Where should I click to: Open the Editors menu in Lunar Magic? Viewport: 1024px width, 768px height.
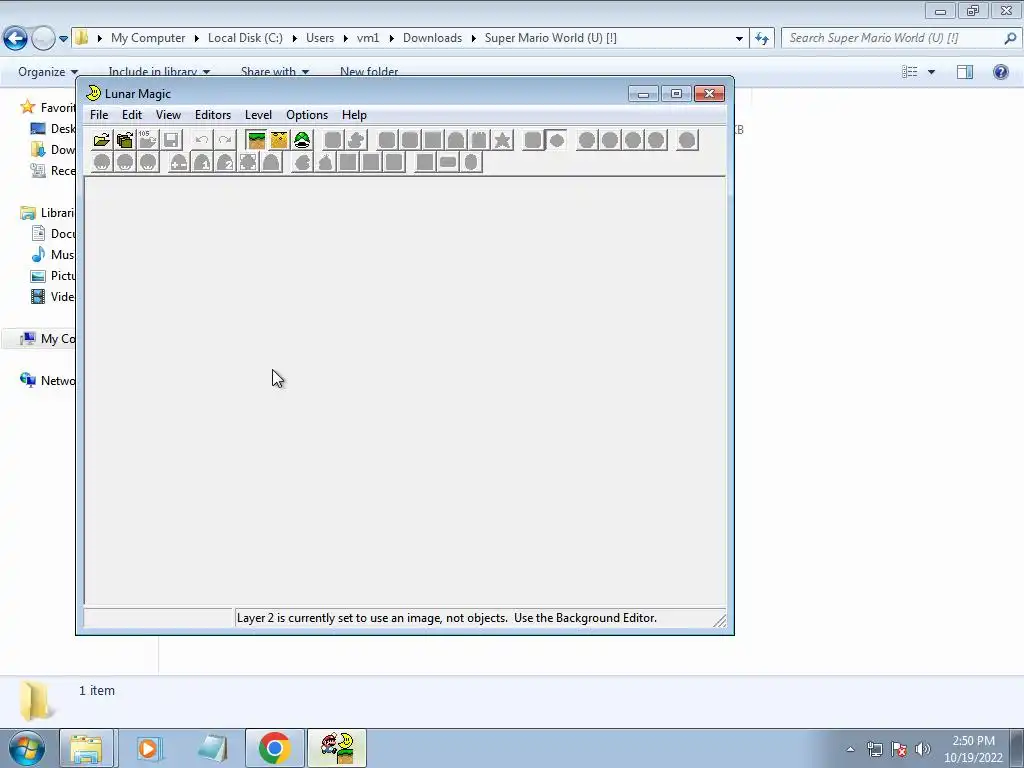coord(213,115)
